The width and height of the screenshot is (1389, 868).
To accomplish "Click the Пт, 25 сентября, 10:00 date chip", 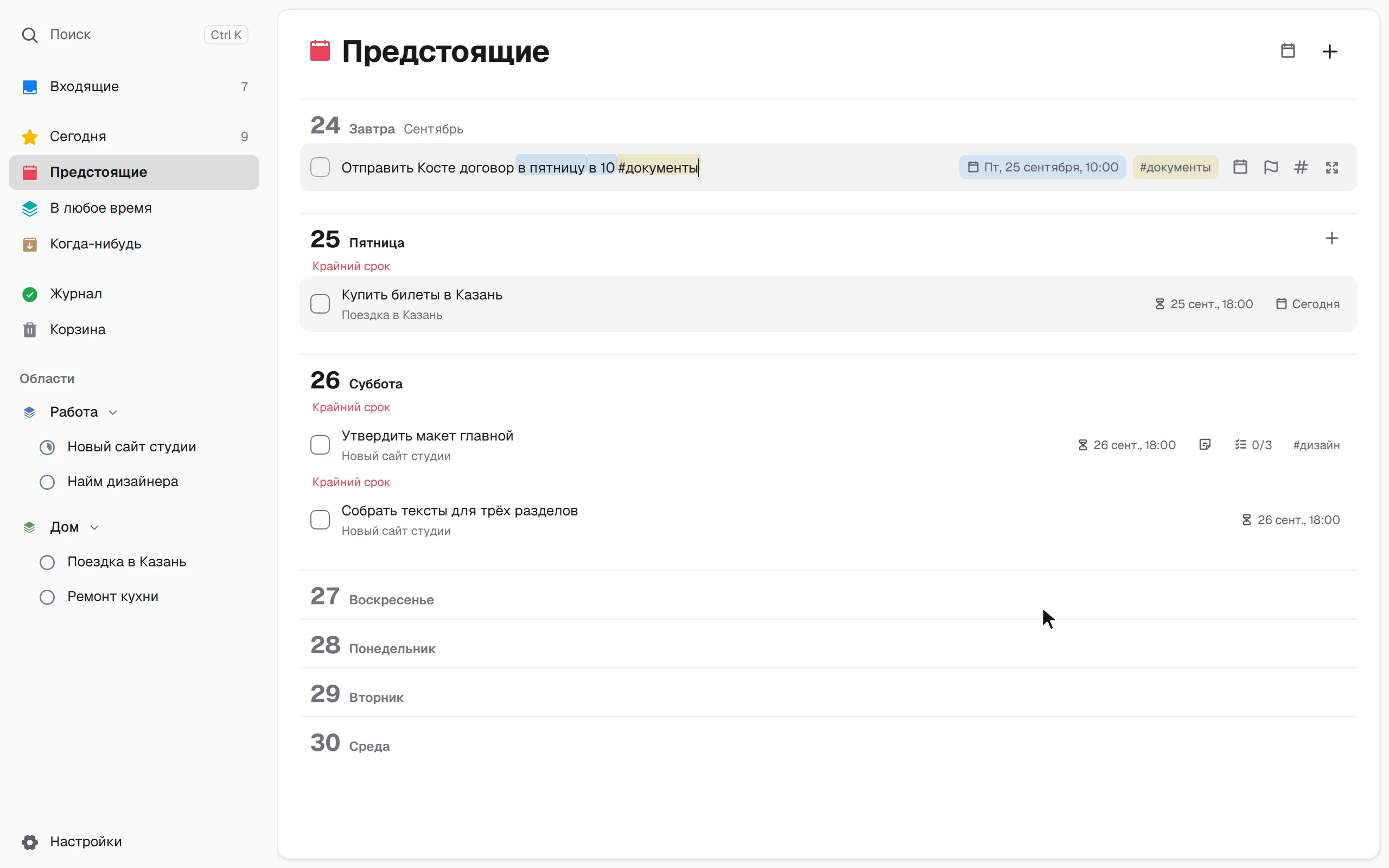I will pyautogui.click(x=1042, y=167).
